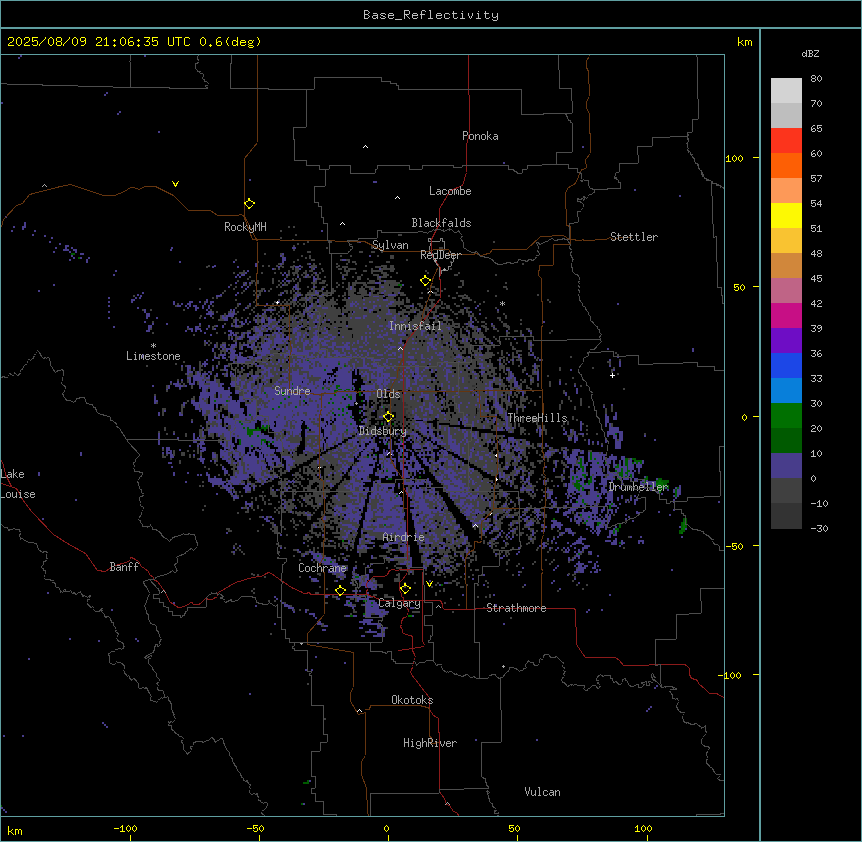Click the Okotoks town label

click(412, 700)
